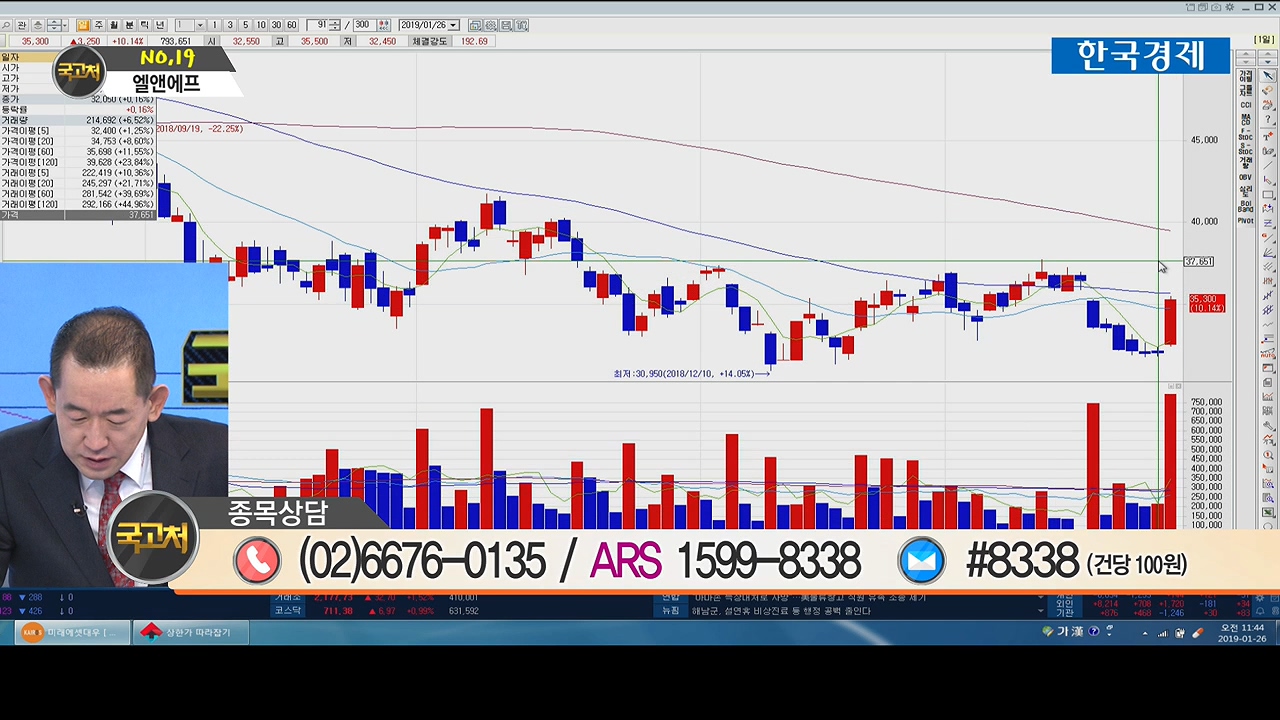Toggle the daily (일) period button
This screenshot has width=1280, height=720.
[x=83, y=25]
